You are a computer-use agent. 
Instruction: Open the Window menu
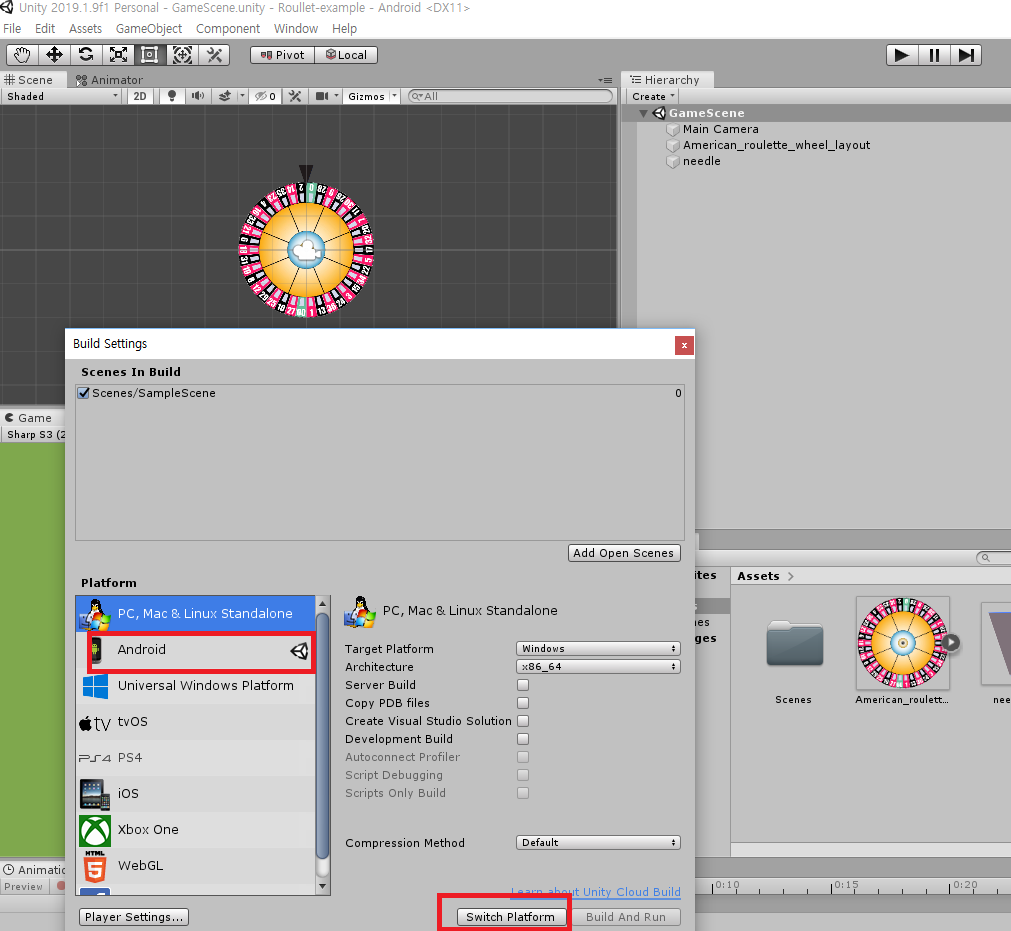tap(296, 28)
